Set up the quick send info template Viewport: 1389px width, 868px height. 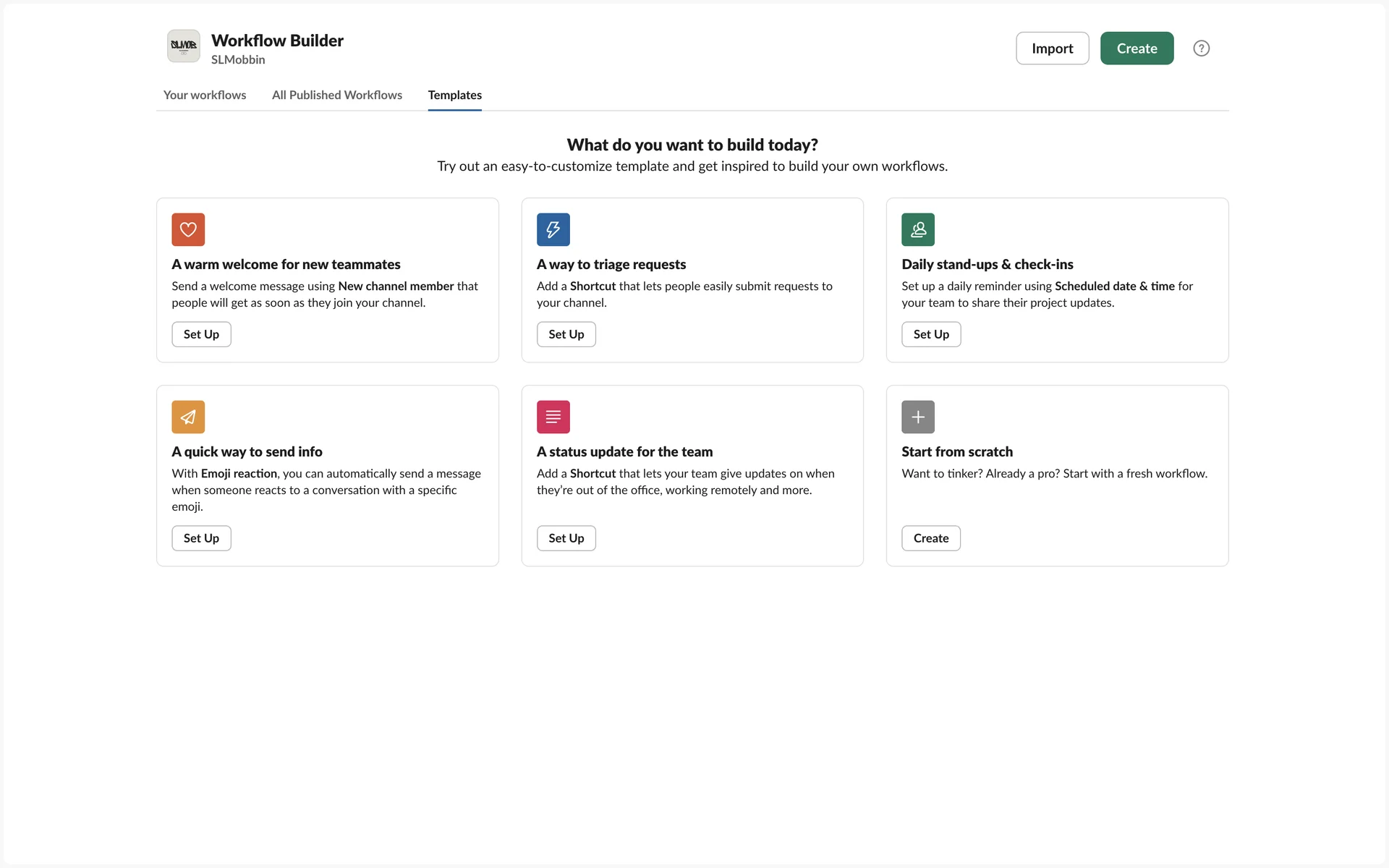pos(201,538)
